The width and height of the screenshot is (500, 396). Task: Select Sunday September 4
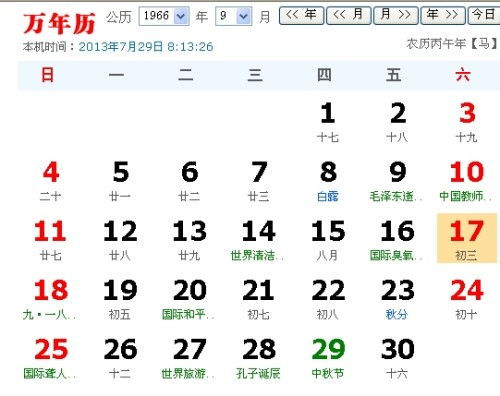point(51,181)
